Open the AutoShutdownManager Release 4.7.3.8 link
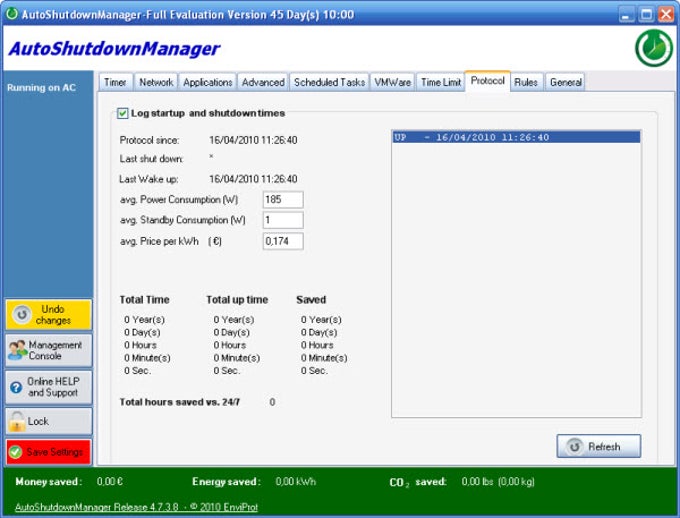The image size is (680, 518). (136, 507)
